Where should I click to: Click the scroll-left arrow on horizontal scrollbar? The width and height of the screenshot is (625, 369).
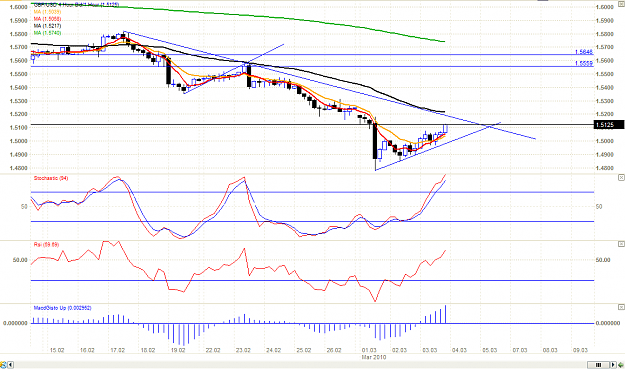(x=11, y=365)
